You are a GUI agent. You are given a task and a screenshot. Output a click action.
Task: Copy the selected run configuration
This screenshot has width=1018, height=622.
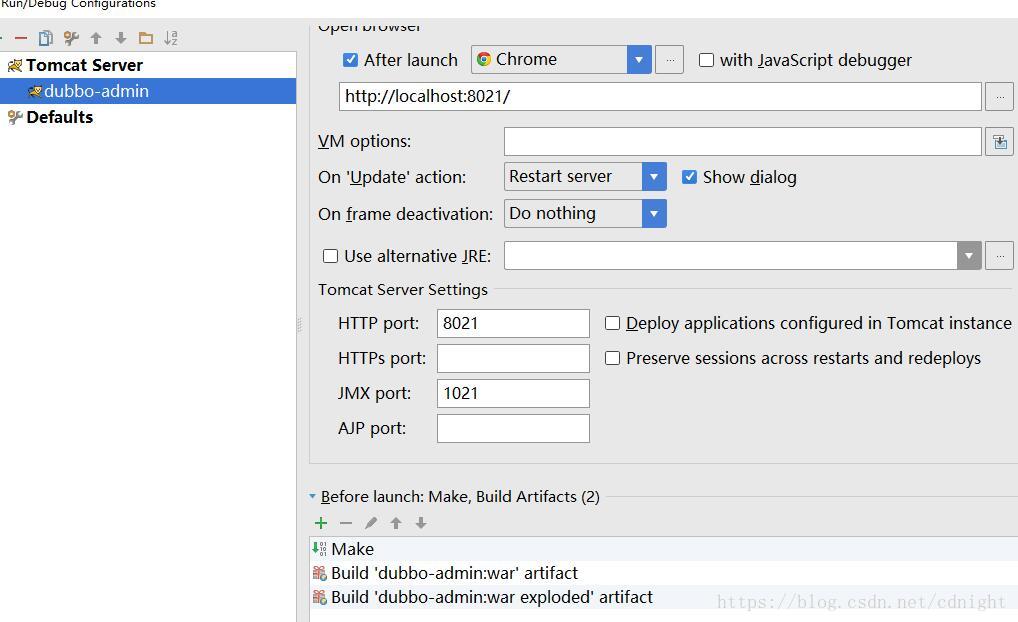[x=45, y=38]
